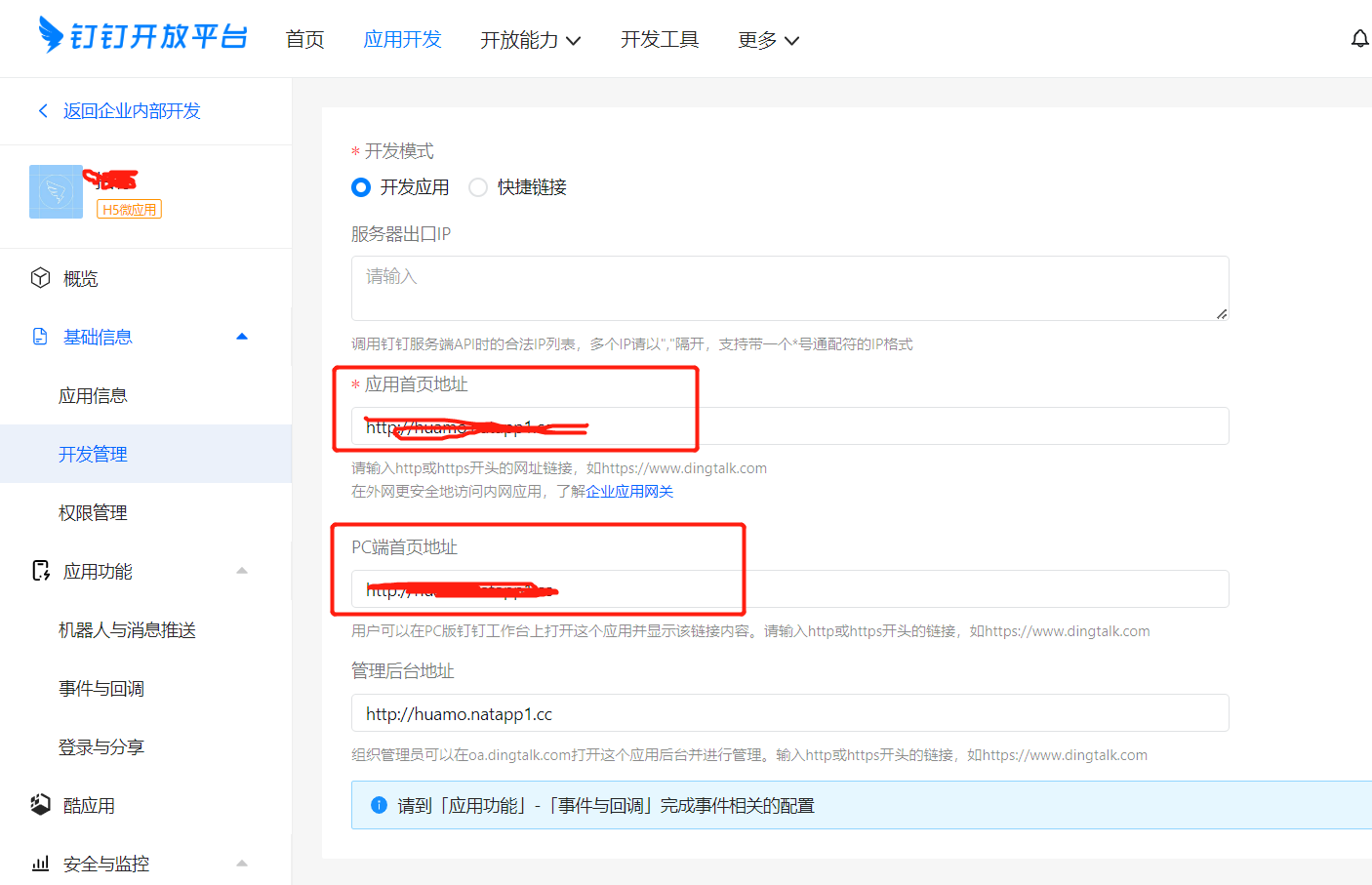Click the 服务器出口IP text area
The image size is (1372, 885).
[x=789, y=288]
